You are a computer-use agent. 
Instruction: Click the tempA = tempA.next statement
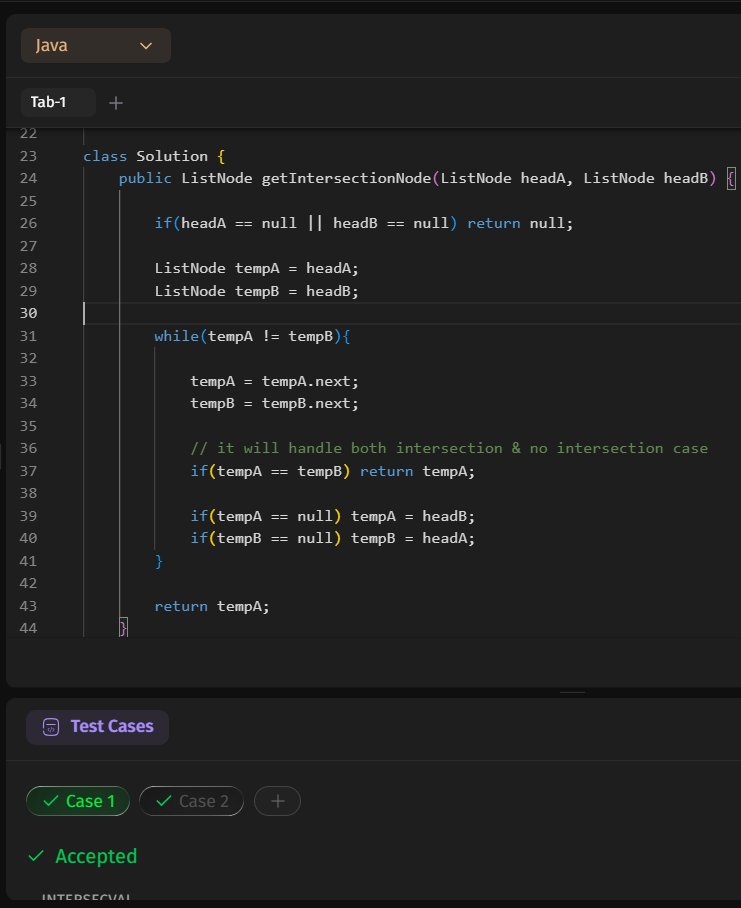tap(274, 381)
